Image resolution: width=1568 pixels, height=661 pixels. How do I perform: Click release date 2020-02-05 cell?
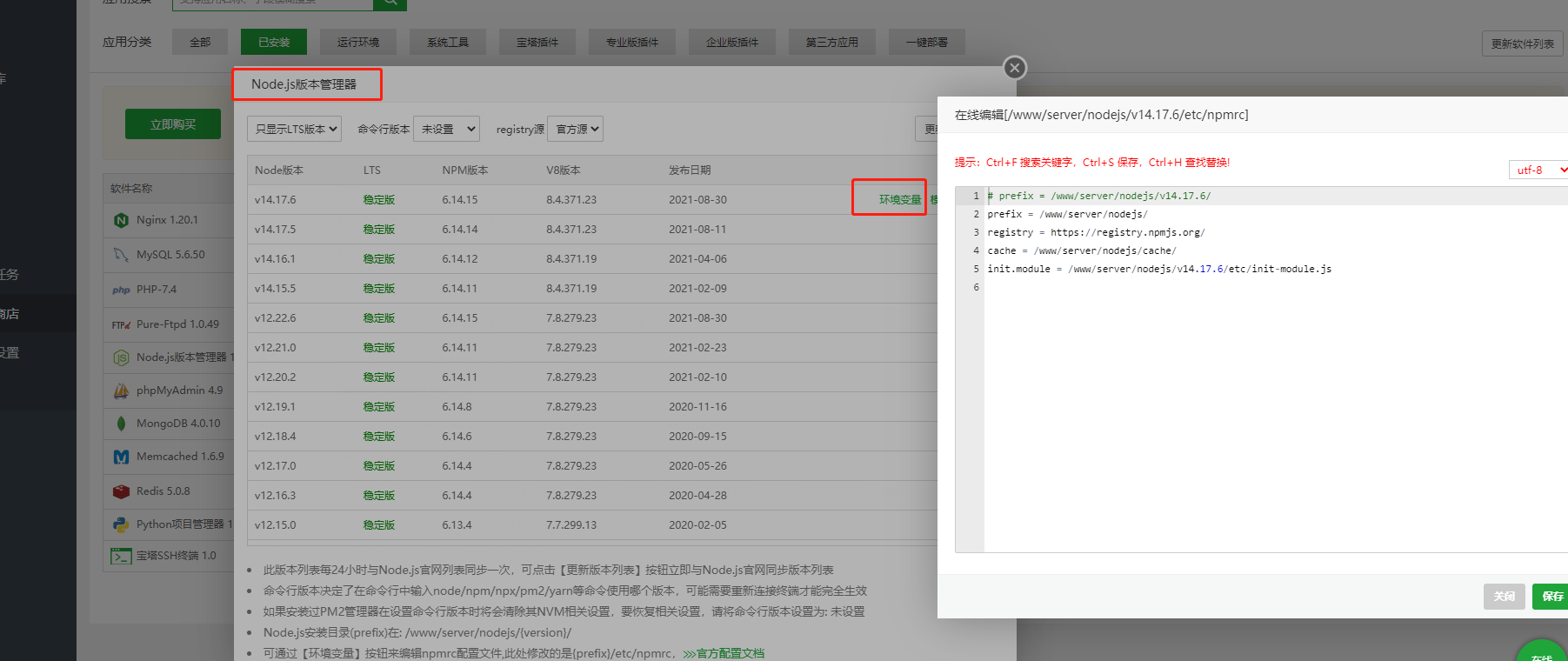click(x=697, y=524)
